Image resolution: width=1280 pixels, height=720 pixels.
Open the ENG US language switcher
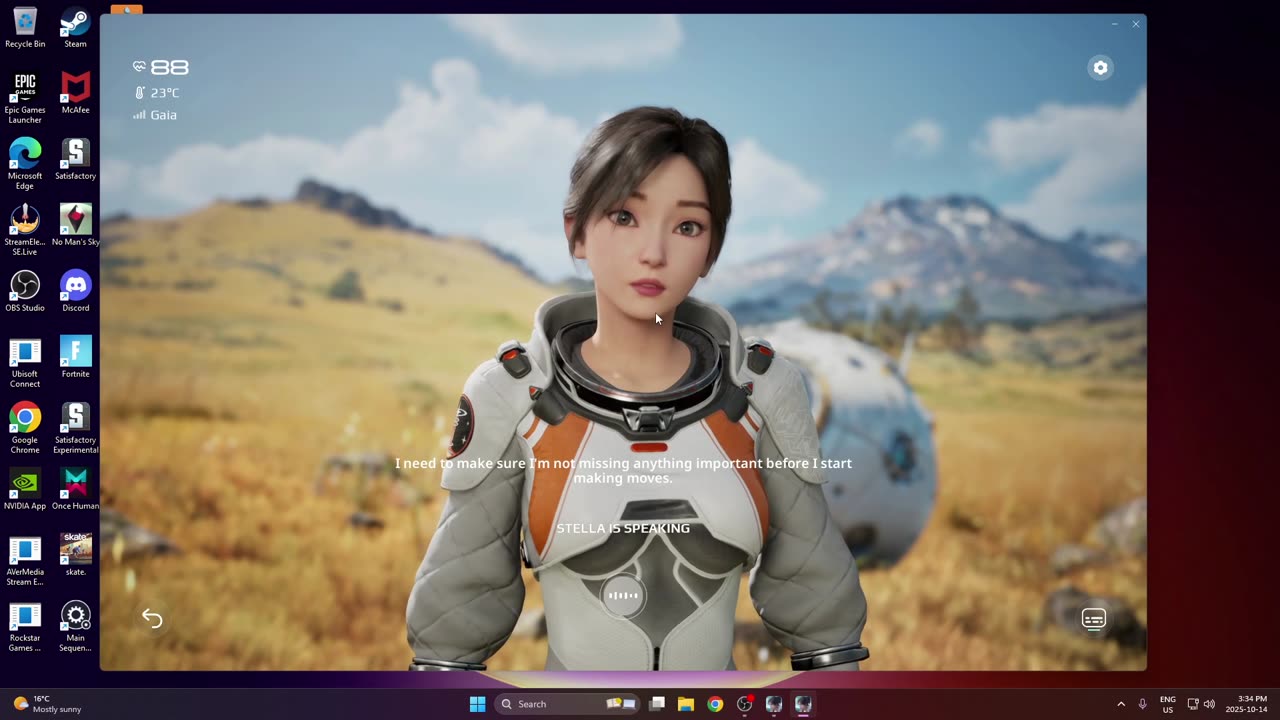(1168, 704)
